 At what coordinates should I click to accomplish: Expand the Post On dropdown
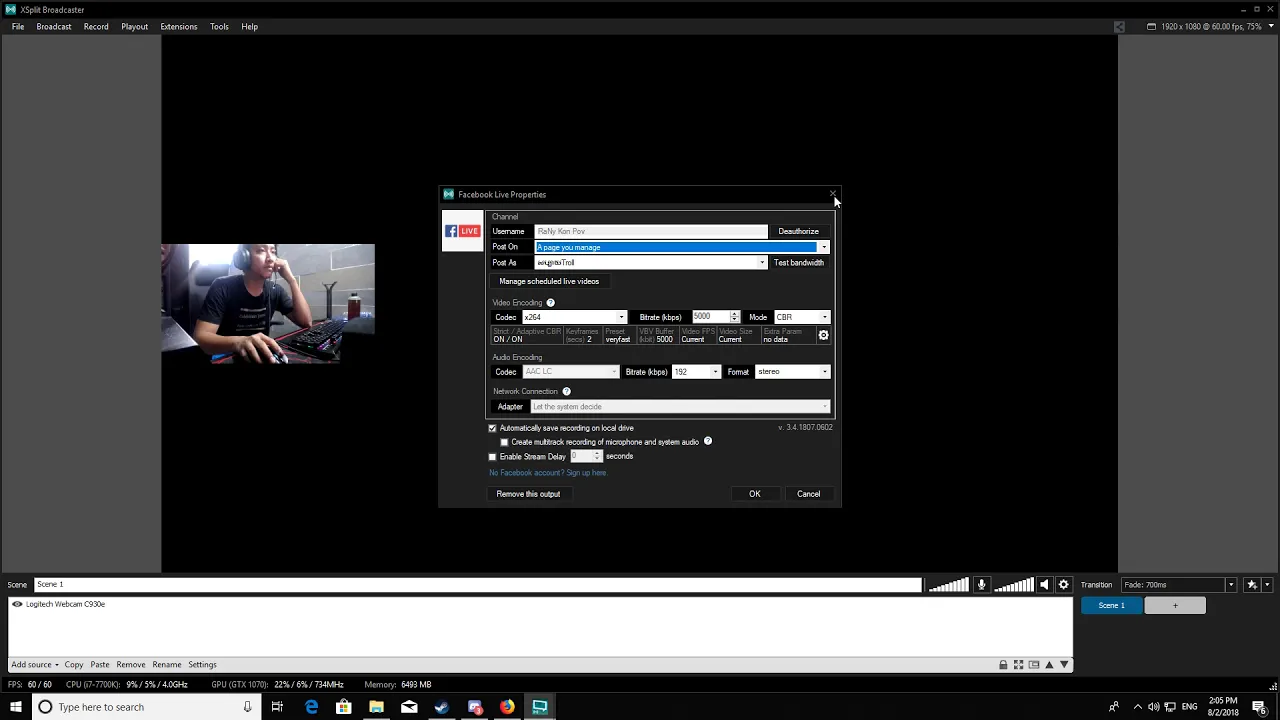tap(823, 247)
